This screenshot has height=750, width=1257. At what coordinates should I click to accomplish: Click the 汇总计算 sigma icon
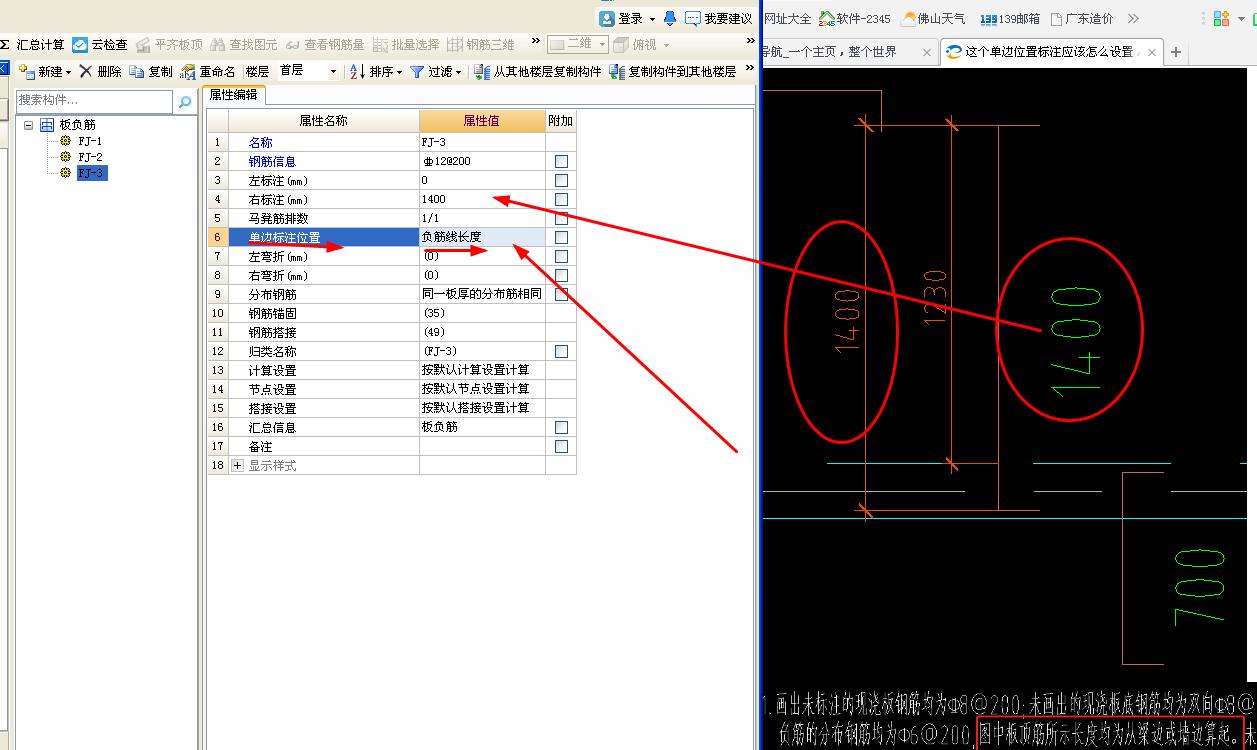(x=5, y=44)
